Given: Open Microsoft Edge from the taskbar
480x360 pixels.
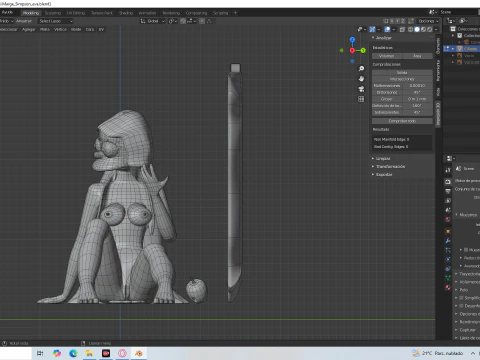Looking at the screenshot, I should point(73,353).
